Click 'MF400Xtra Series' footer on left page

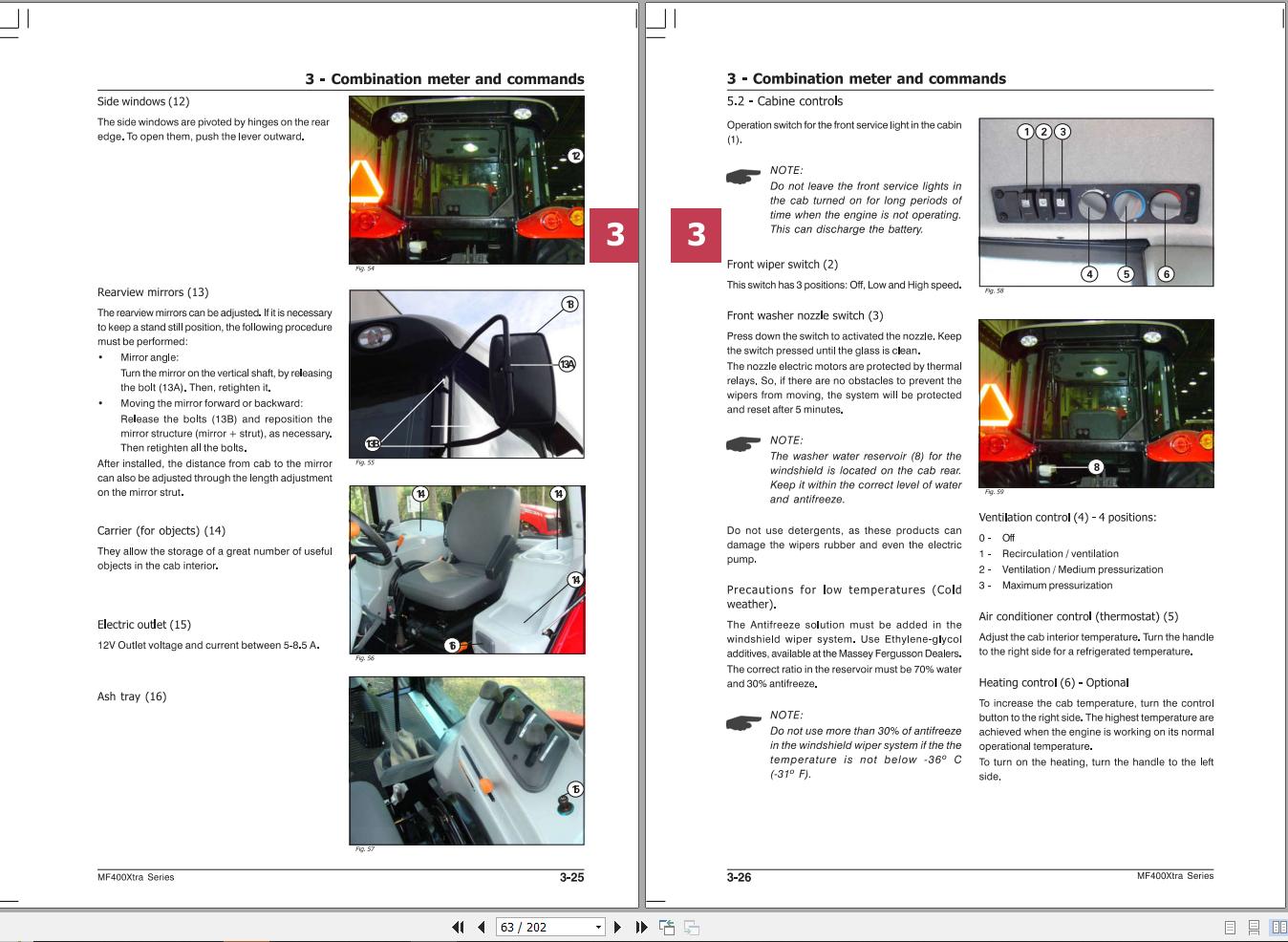(136, 877)
